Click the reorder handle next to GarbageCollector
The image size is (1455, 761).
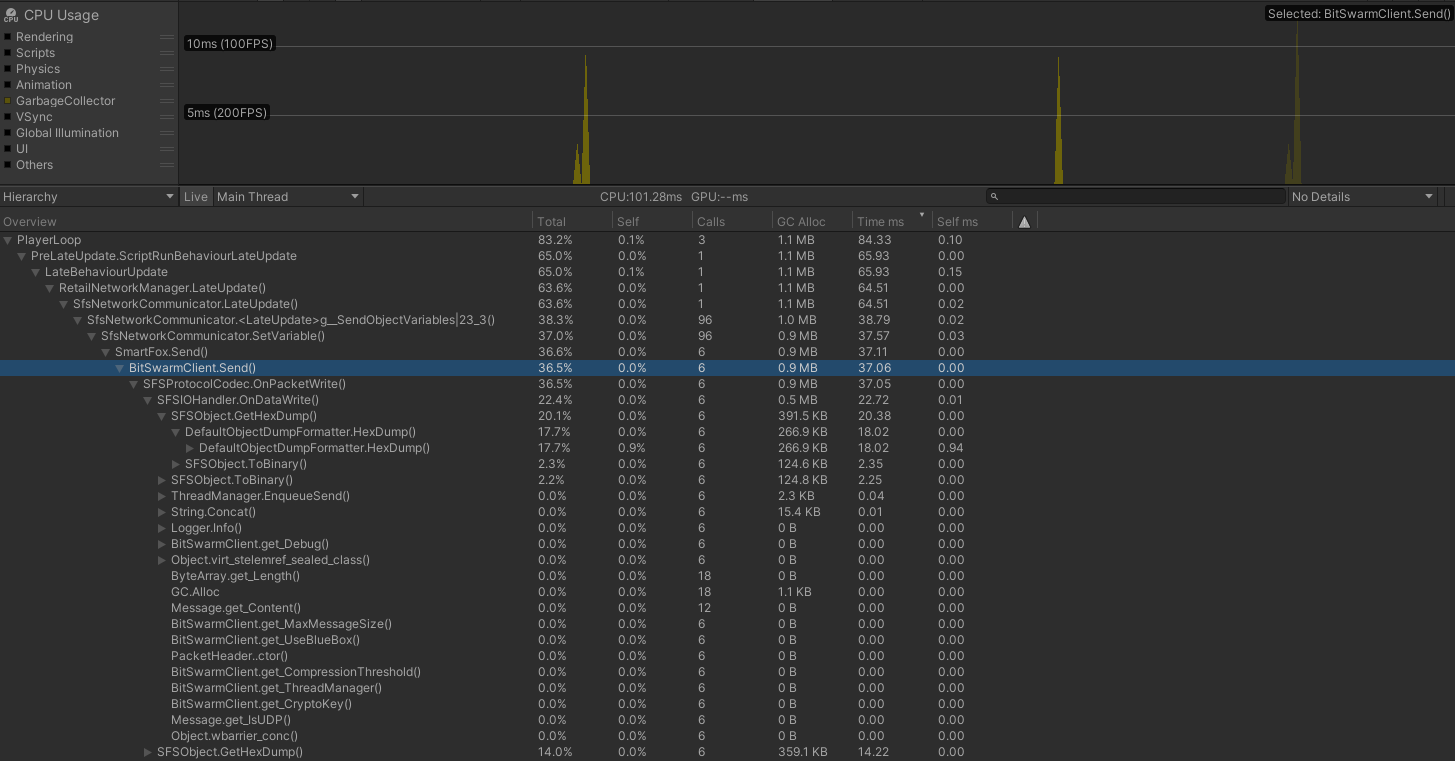point(167,101)
